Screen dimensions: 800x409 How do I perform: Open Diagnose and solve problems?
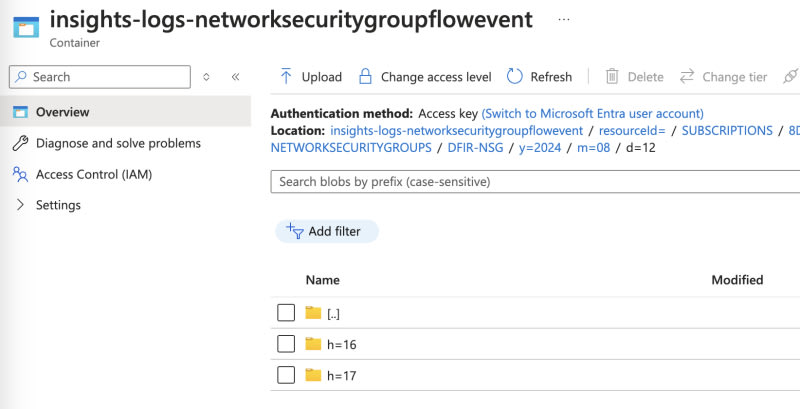point(118,143)
